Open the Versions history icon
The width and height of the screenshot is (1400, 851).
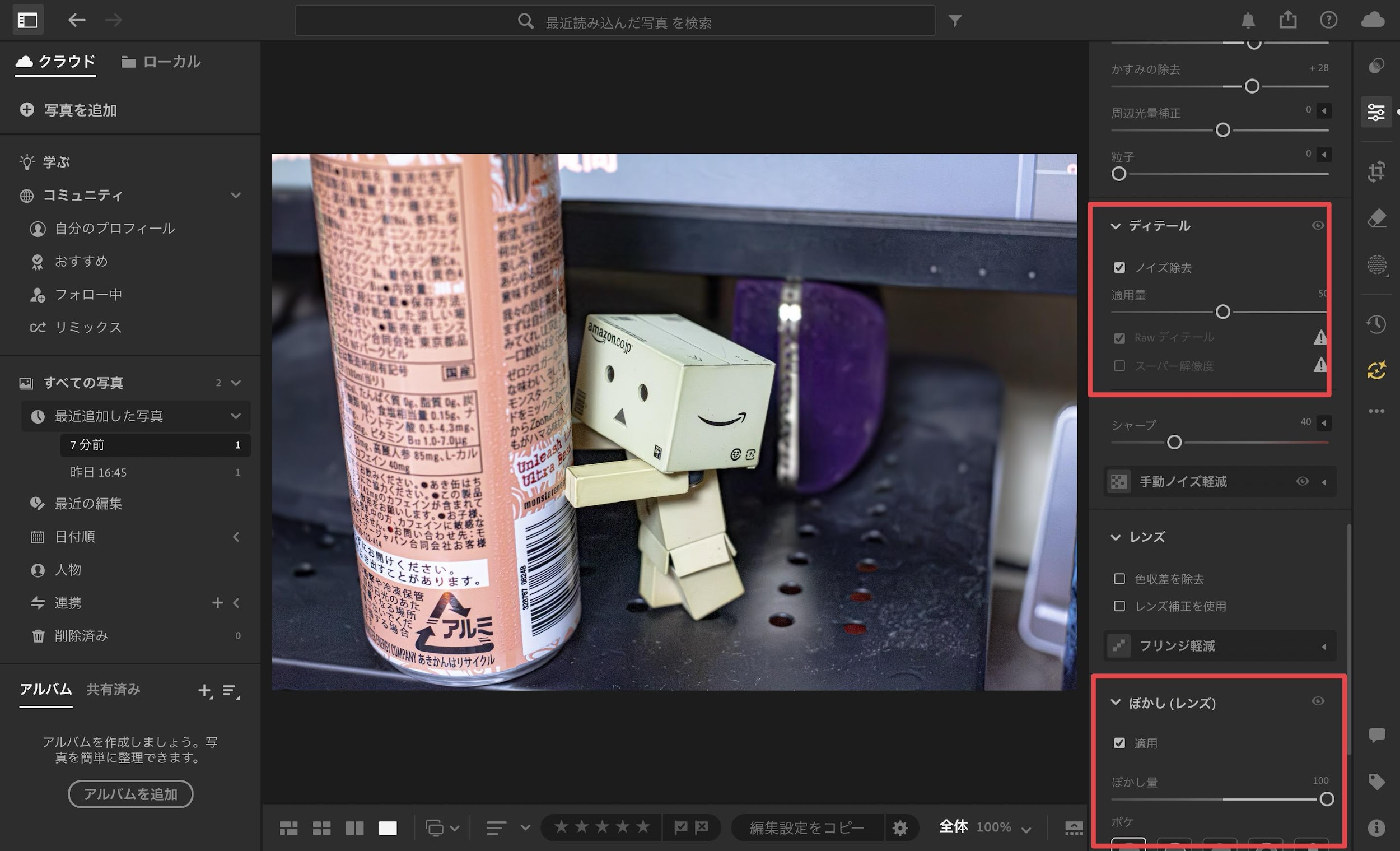[1376, 324]
